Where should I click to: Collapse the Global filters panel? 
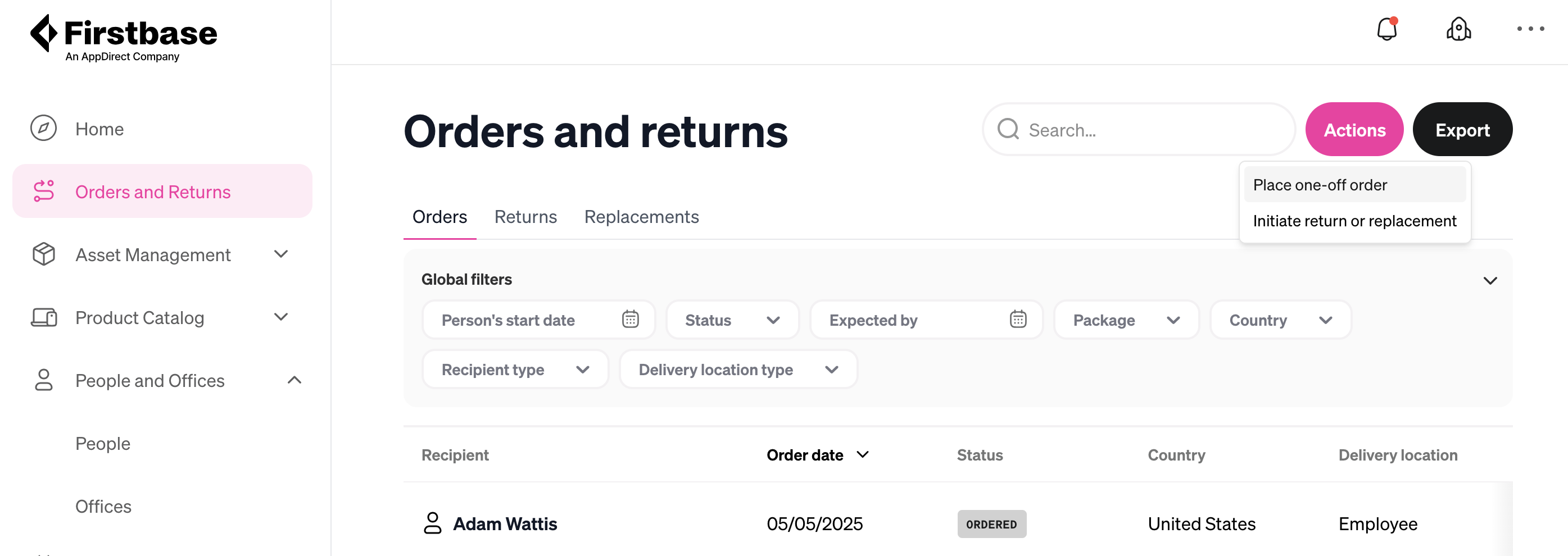1489,280
